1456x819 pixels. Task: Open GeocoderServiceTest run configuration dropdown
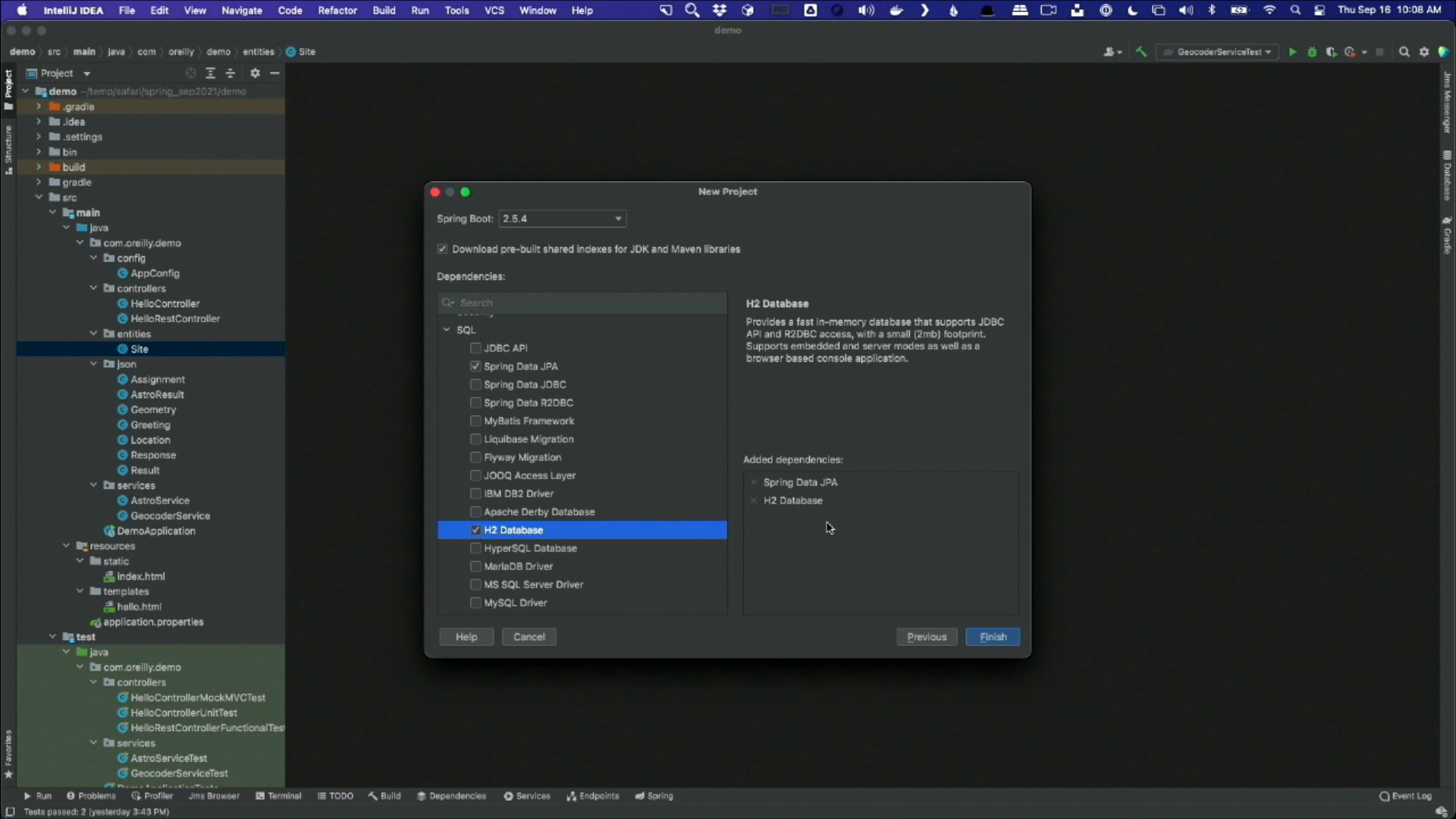coord(1218,52)
